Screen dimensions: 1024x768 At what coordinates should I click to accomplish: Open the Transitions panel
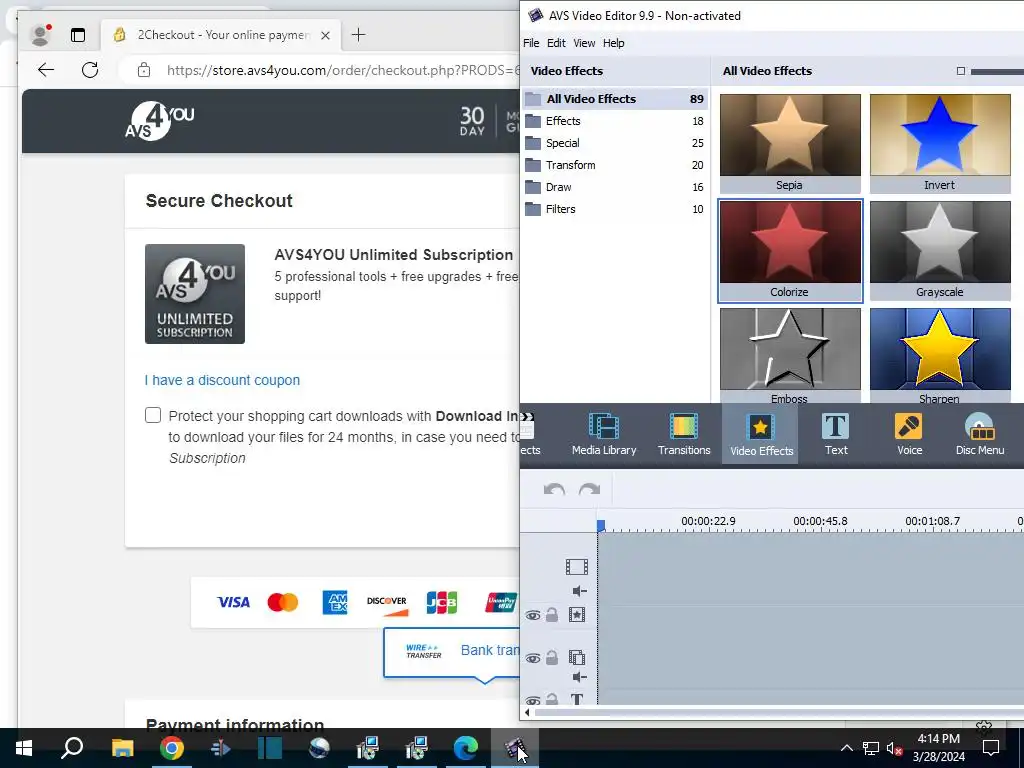point(684,434)
